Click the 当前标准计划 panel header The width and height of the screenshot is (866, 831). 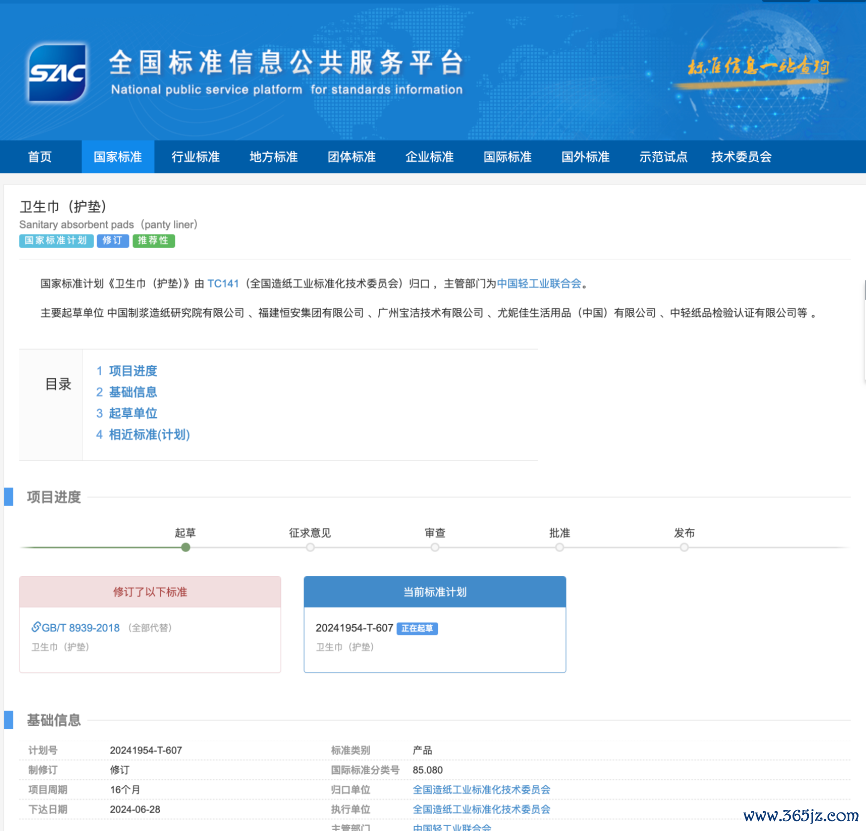click(x=435, y=592)
